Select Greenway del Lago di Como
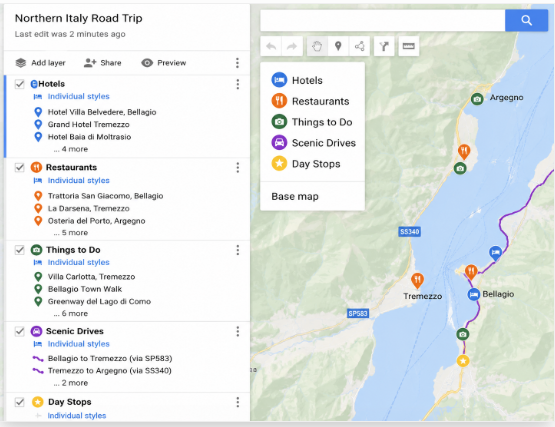 click(99, 302)
